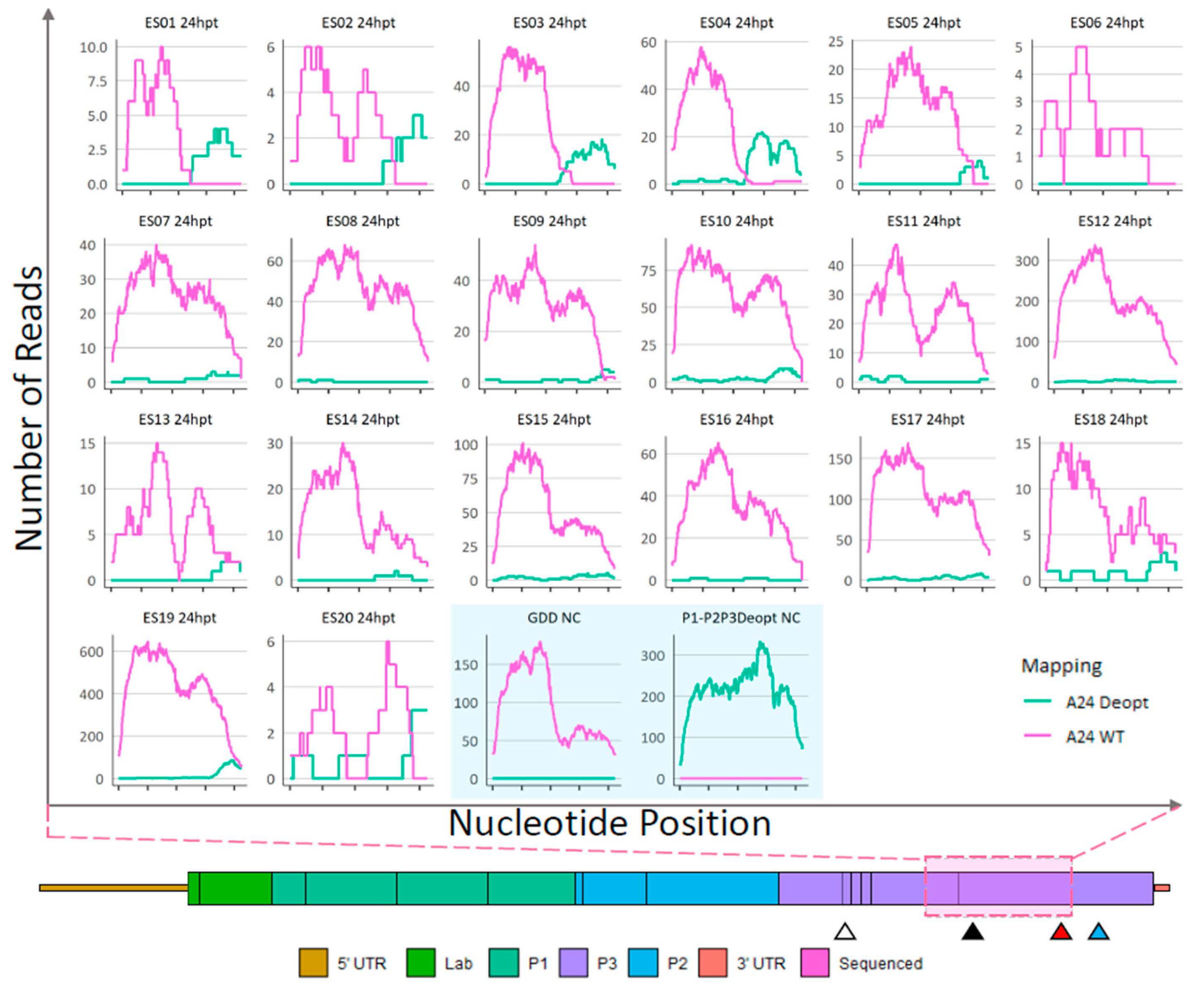Click the A24 Deopt mapping legend line
Viewport: 1204px width, 988px height.
(1037, 701)
